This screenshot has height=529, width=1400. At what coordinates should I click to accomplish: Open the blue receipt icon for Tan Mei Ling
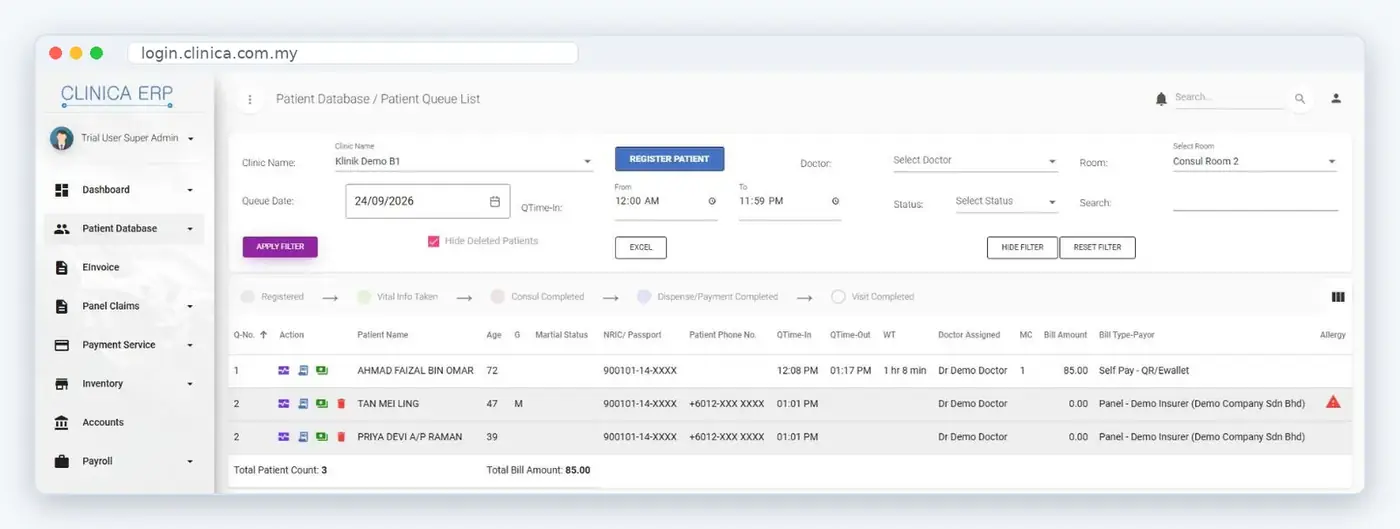pos(303,404)
